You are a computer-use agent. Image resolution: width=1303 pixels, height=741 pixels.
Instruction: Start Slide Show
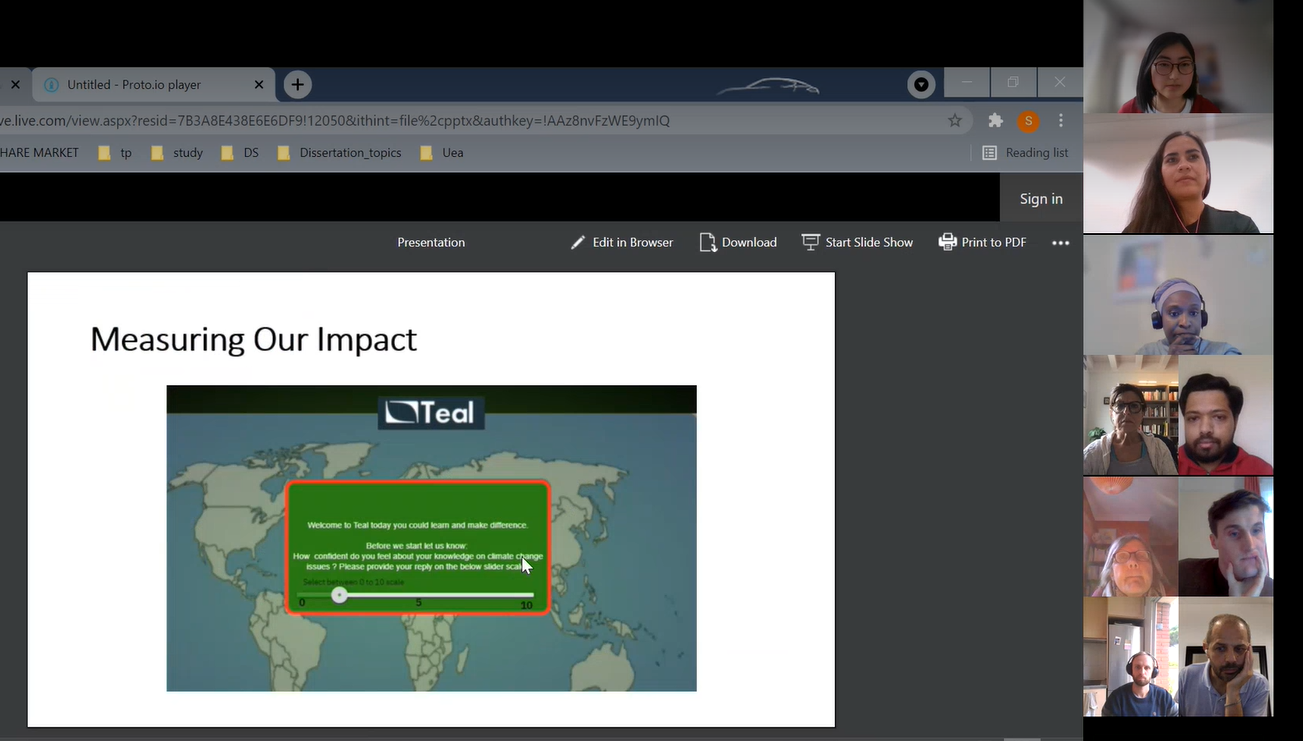(858, 243)
